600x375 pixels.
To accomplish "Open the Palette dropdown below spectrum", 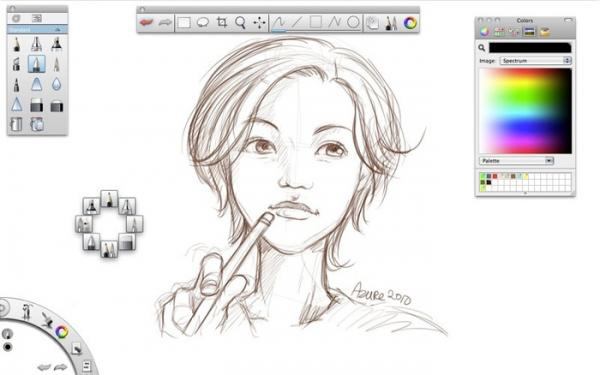I will coord(516,161).
